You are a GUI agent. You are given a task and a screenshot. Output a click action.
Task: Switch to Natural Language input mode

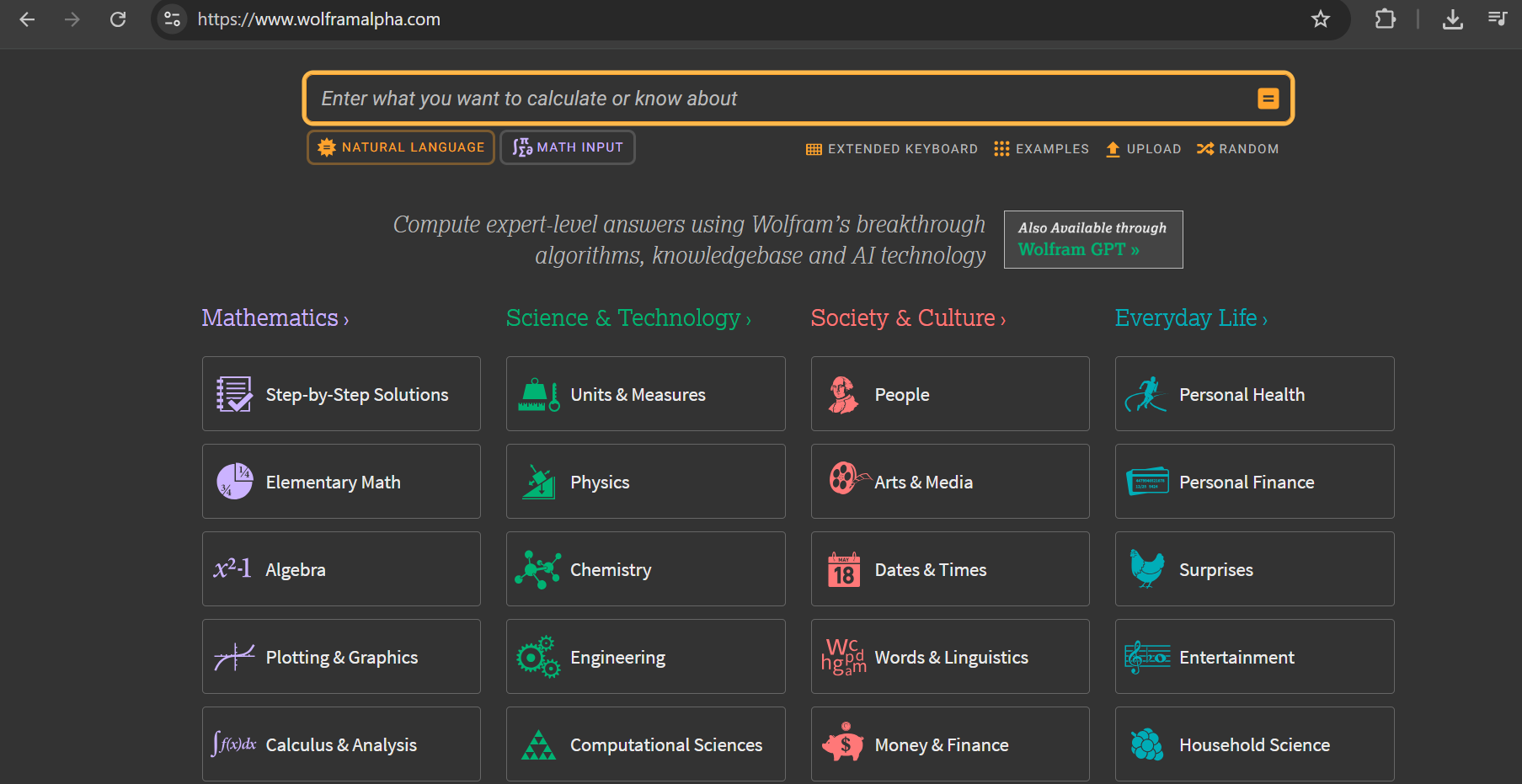[401, 147]
